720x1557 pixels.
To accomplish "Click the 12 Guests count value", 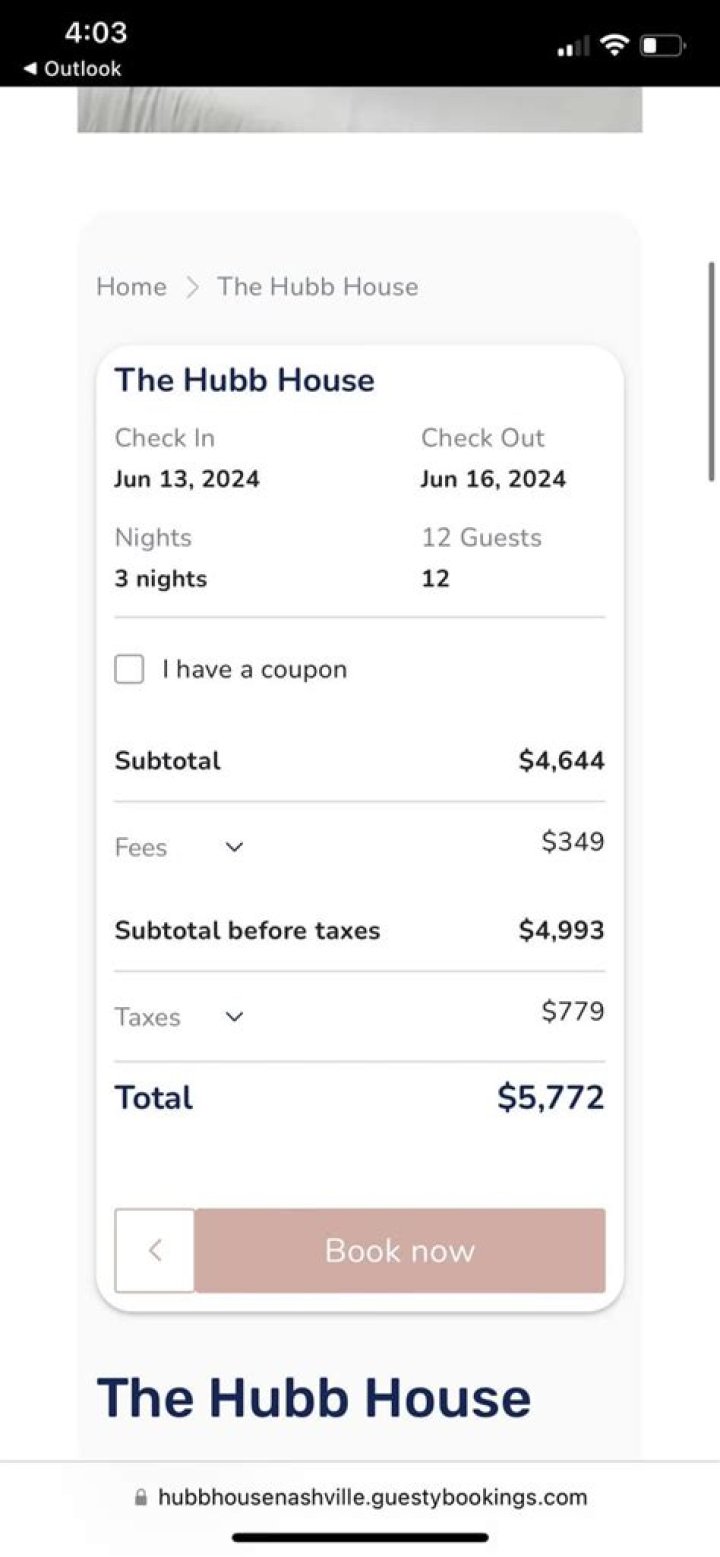I will coord(435,579).
